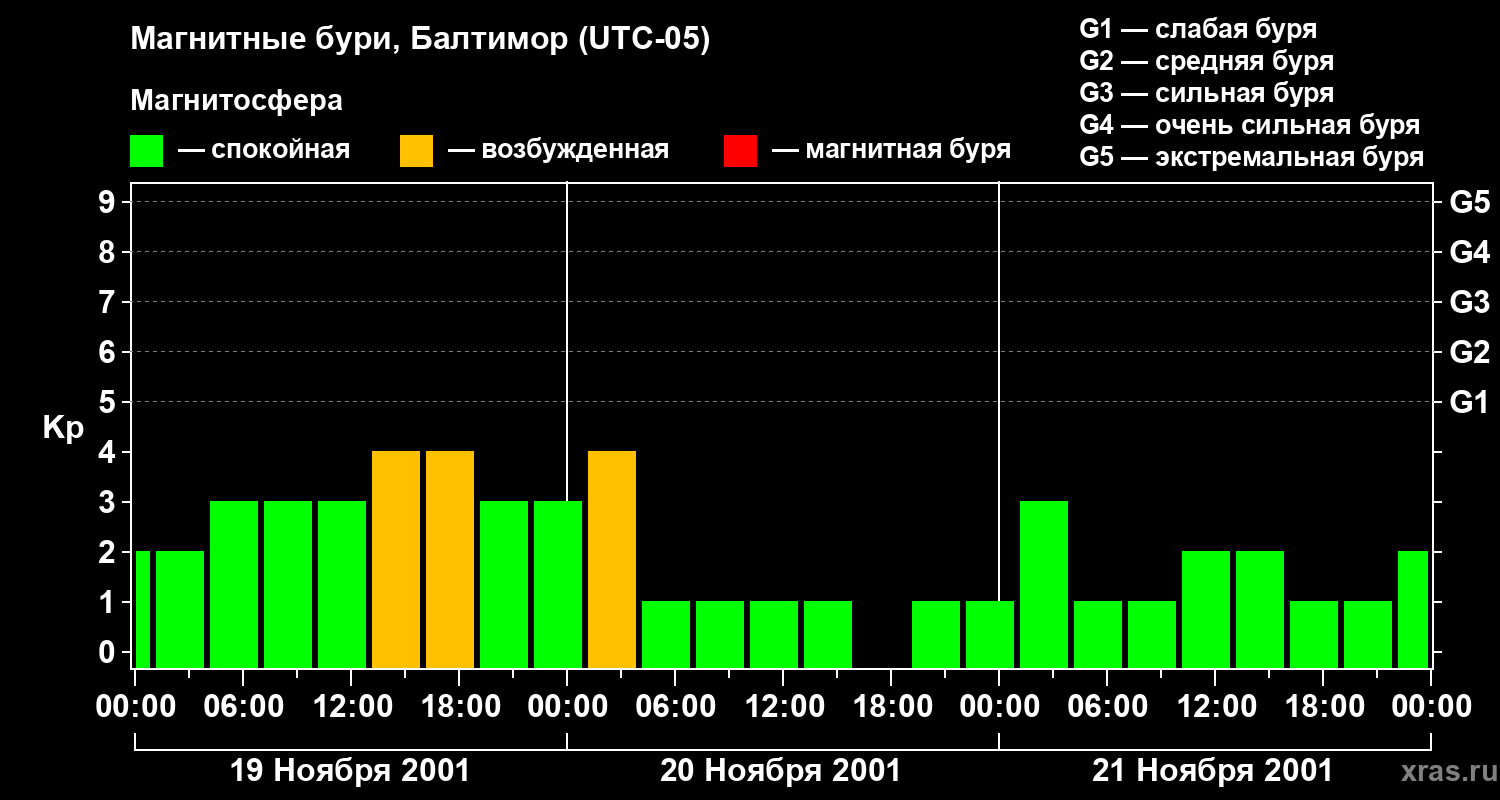Click the green 'спокойная' legend swatch
Screen dimensions: 1500x800
pyautogui.click(x=147, y=151)
